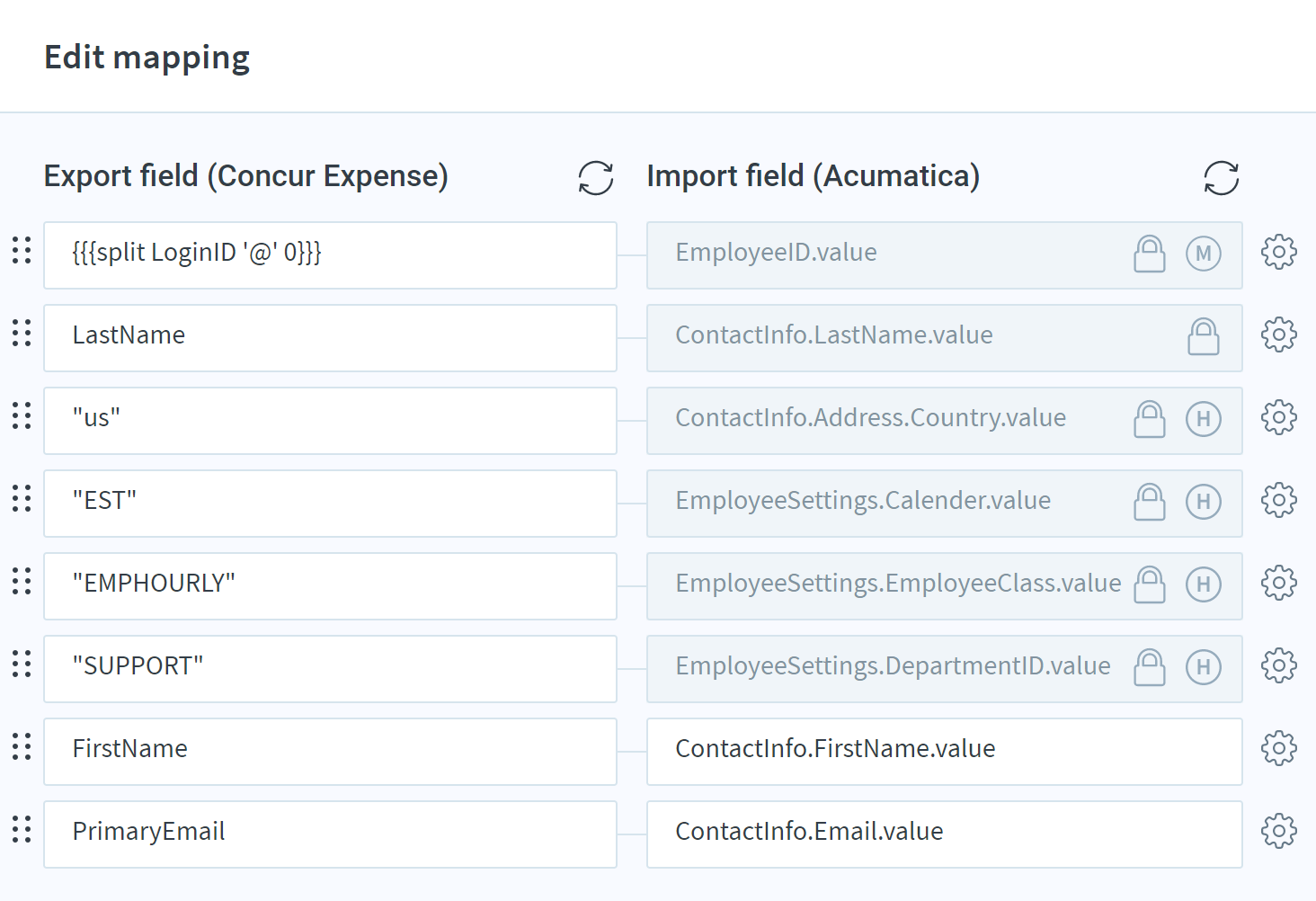Select the locked ContactInfo.LastName.value import field
1316x901 pixels.
click(x=945, y=338)
